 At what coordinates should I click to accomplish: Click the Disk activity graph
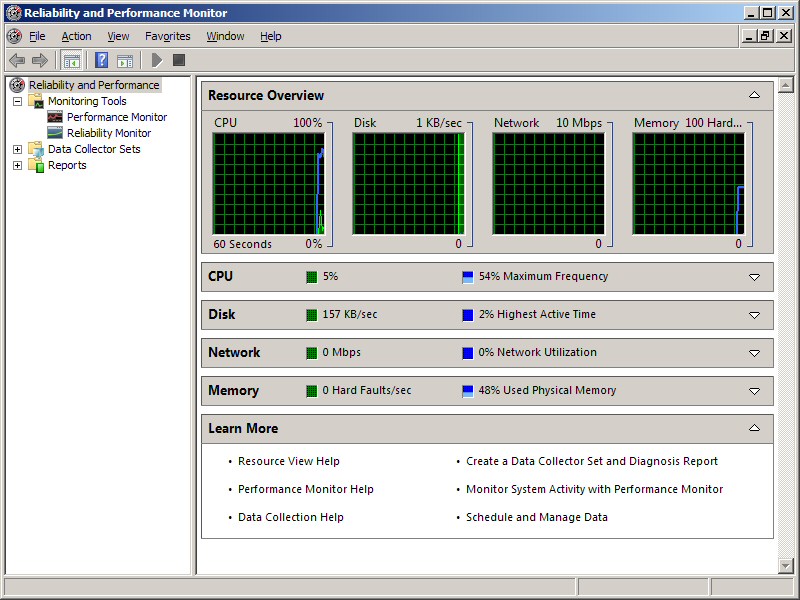pyautogui.click(x=409, y=184)
